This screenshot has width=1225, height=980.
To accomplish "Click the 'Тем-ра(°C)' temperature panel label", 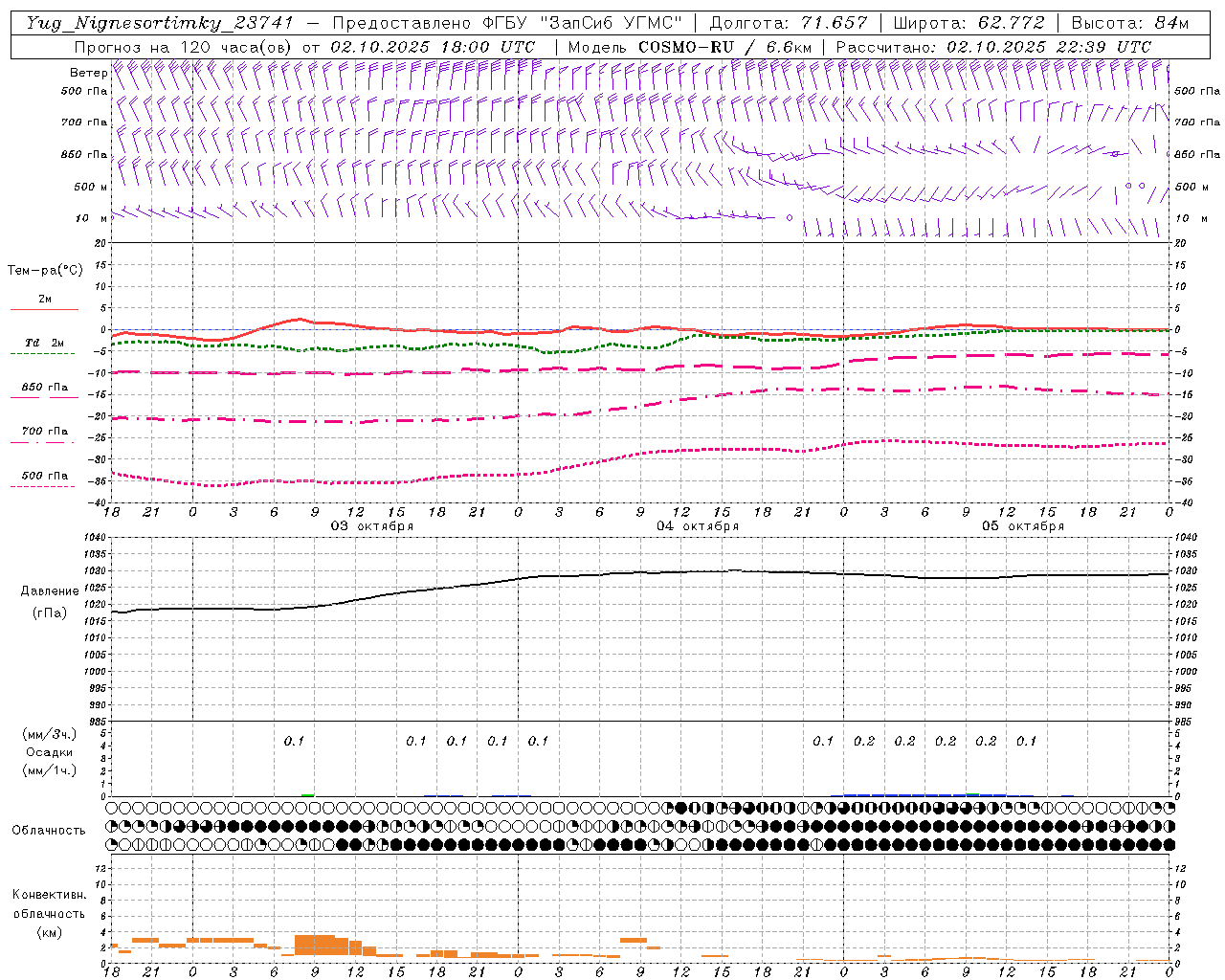I will pyautogui.click(x=45, y=271).
